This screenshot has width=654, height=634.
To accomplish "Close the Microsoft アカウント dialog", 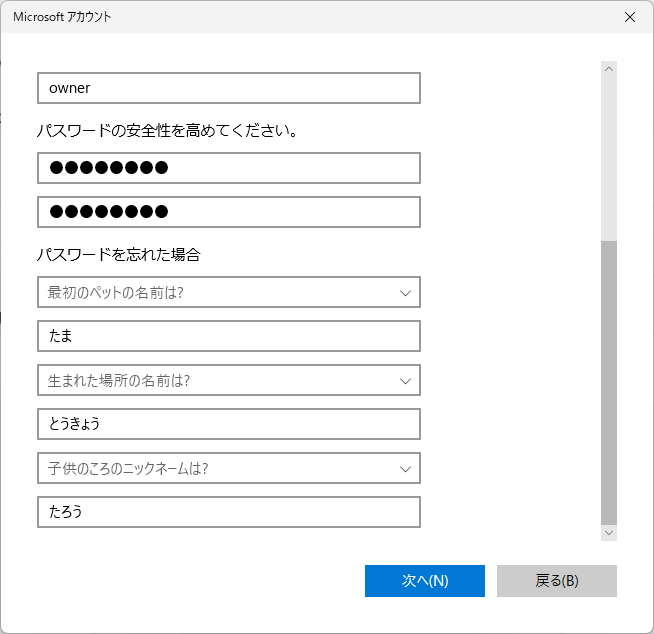I will (x=629, y=17).
